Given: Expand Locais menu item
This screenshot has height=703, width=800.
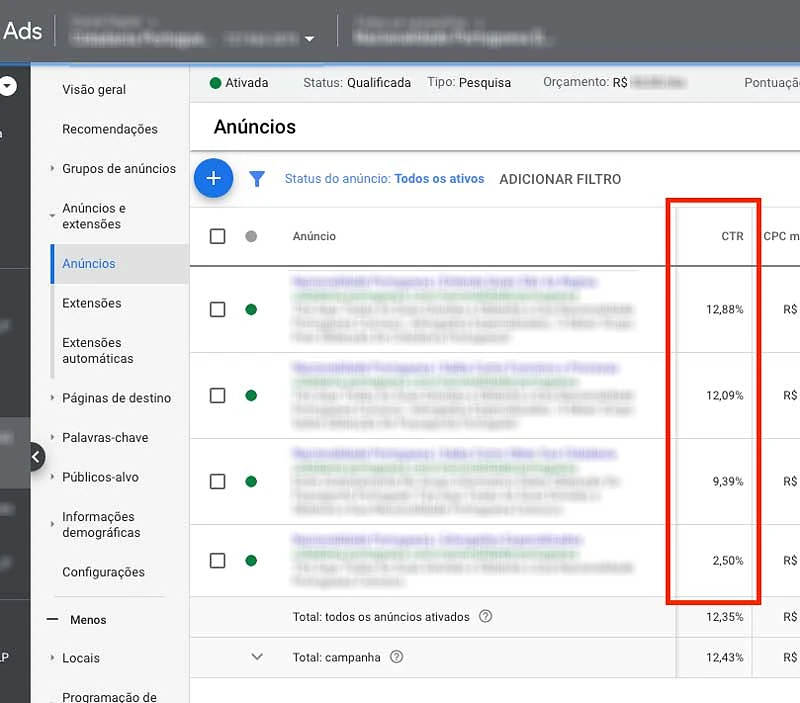Looking at the screenshot, I should click(52, 658).
